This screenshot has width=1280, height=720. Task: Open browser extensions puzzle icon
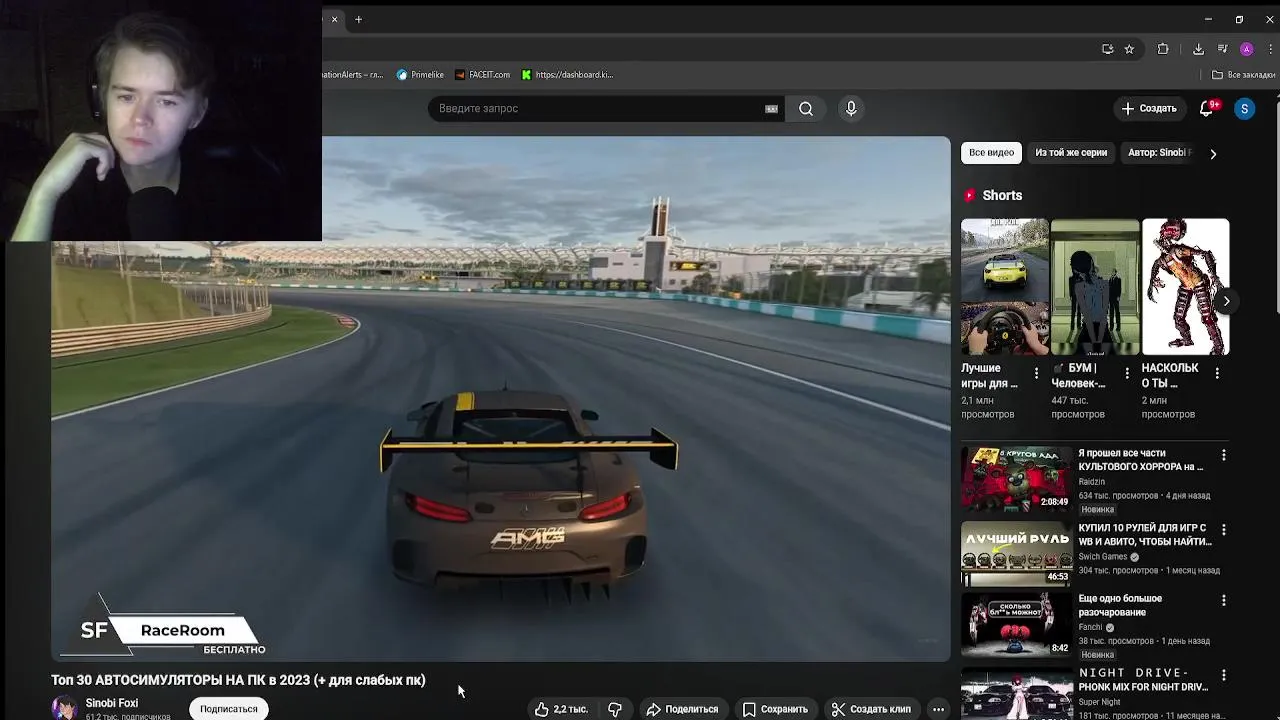click(x=1163, y=49)
